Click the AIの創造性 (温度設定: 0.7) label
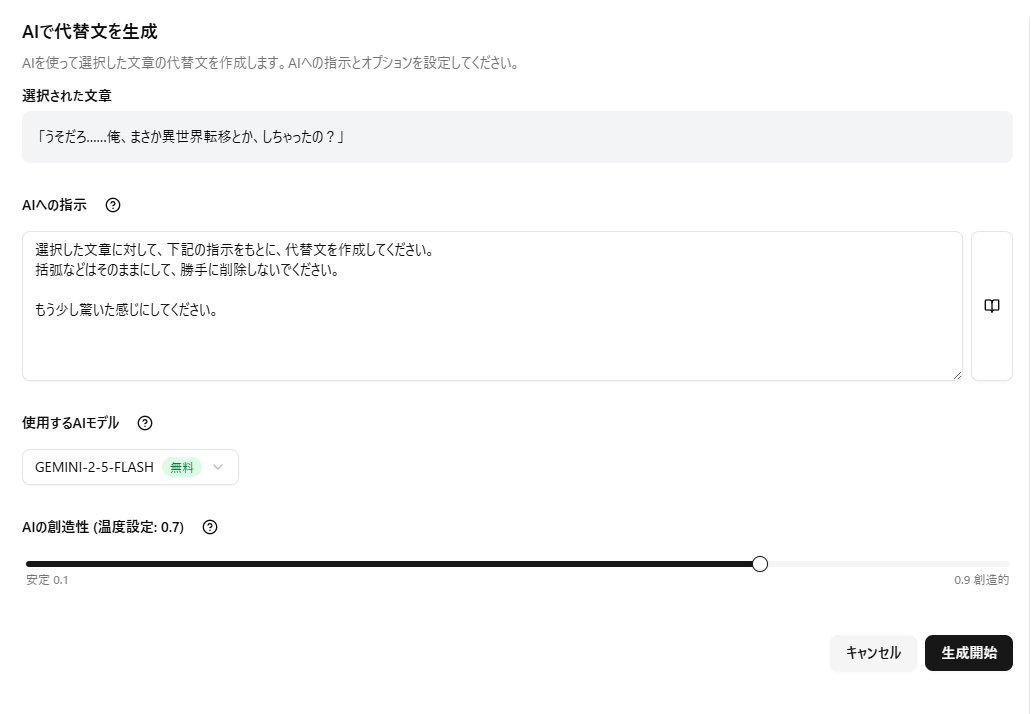The width and height of the screenshot is (1031, 714). point(103,527)
